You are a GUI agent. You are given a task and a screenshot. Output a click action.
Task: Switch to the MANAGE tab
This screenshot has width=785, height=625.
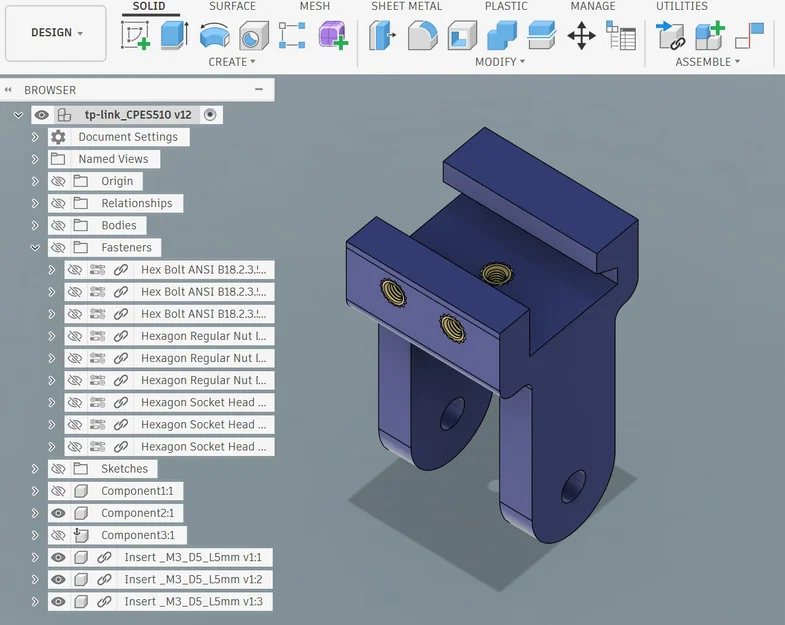click(593, 6)
